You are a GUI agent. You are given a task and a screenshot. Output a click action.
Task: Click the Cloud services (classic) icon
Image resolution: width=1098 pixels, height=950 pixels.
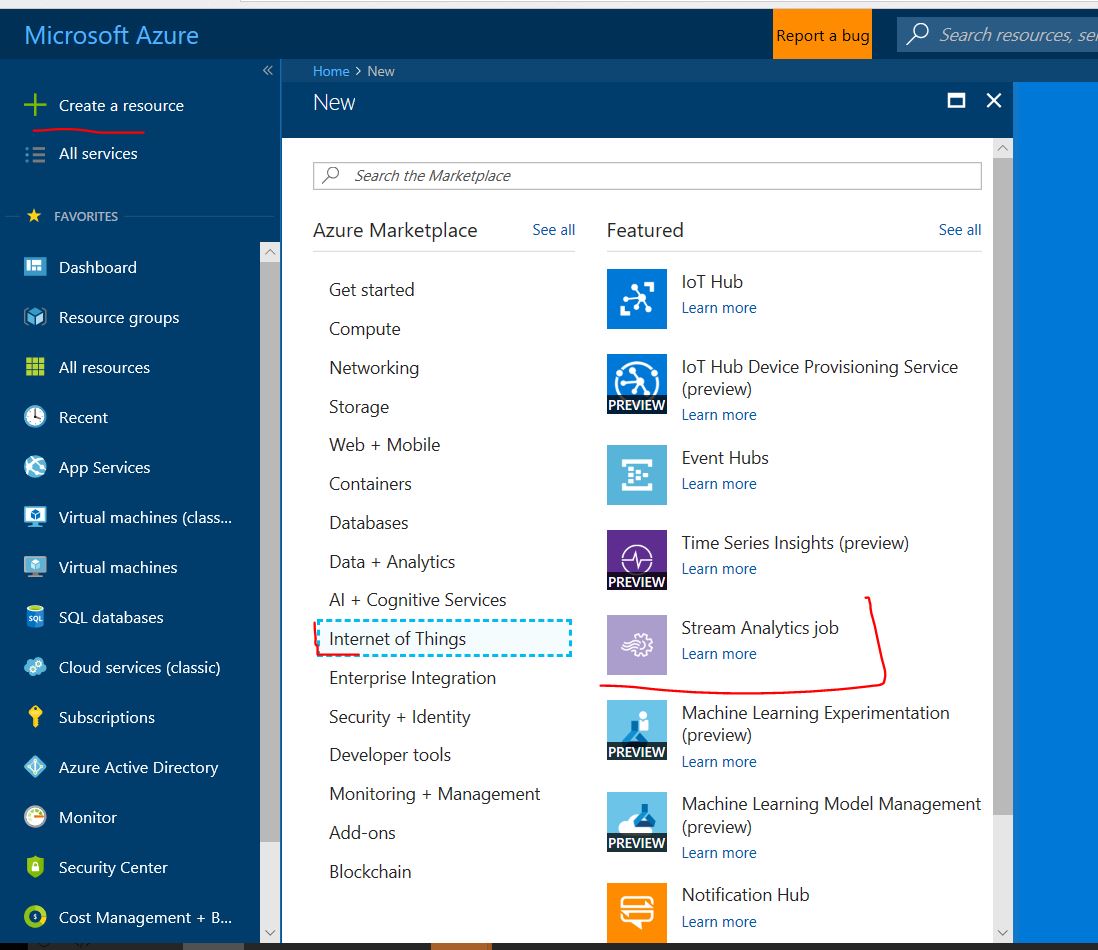pos(35,667)
